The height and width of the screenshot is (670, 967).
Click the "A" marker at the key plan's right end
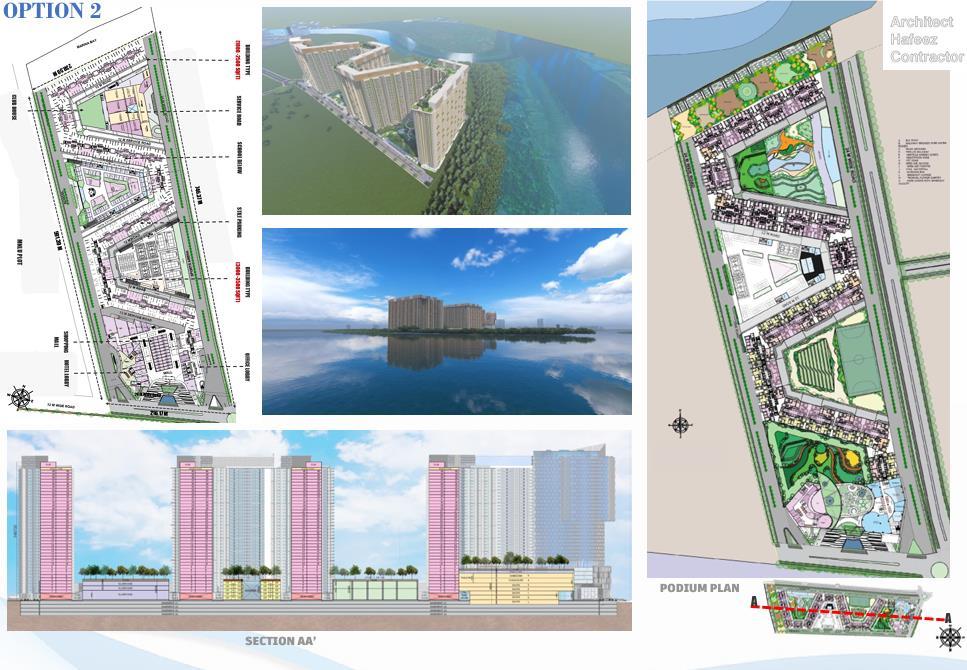(x=947, y=618)
